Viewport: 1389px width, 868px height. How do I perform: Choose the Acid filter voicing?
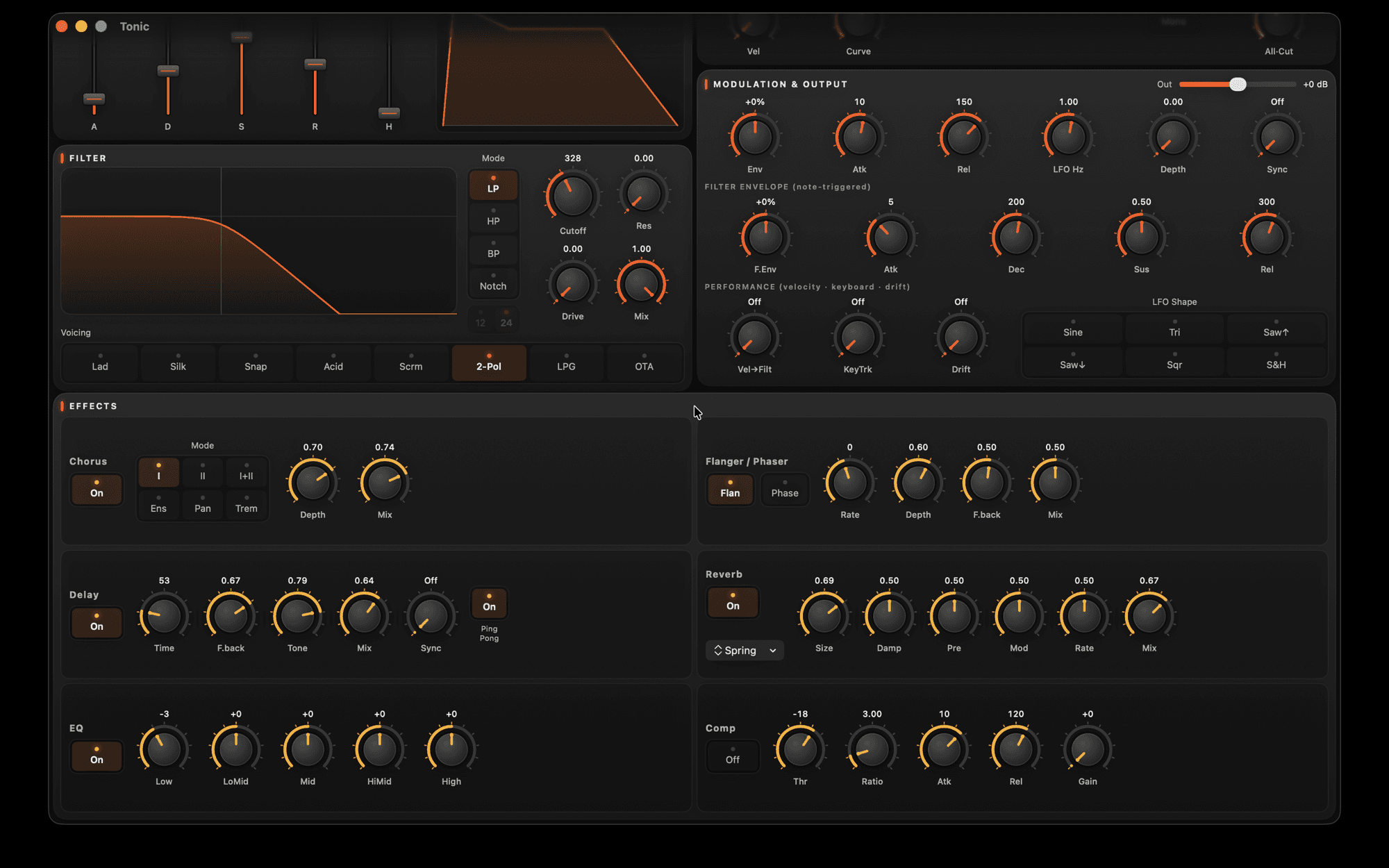tap(333, 363)
